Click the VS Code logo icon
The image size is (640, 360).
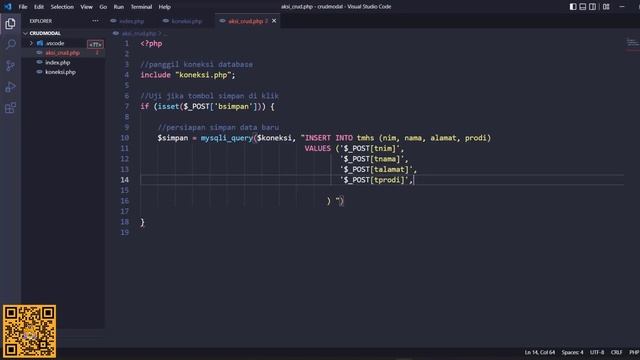(8, 7)
